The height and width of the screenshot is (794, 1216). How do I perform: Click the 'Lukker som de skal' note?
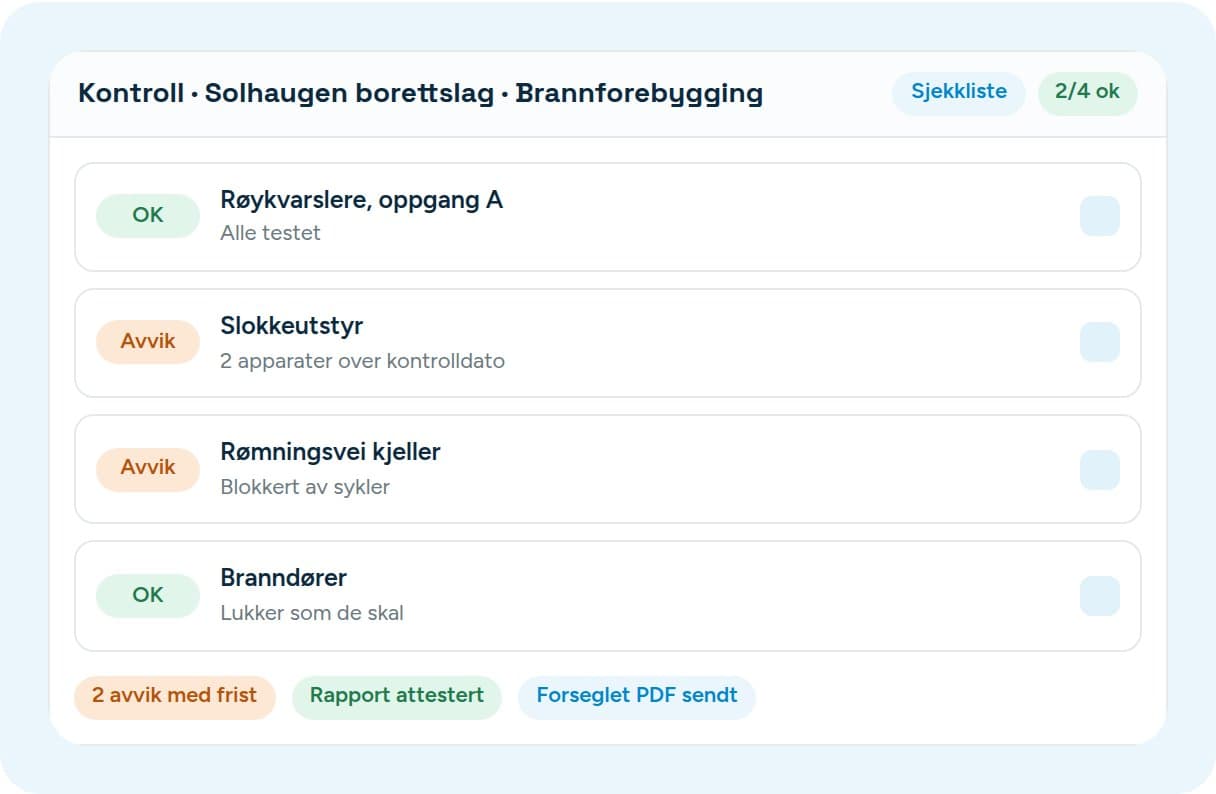[312, 613]
